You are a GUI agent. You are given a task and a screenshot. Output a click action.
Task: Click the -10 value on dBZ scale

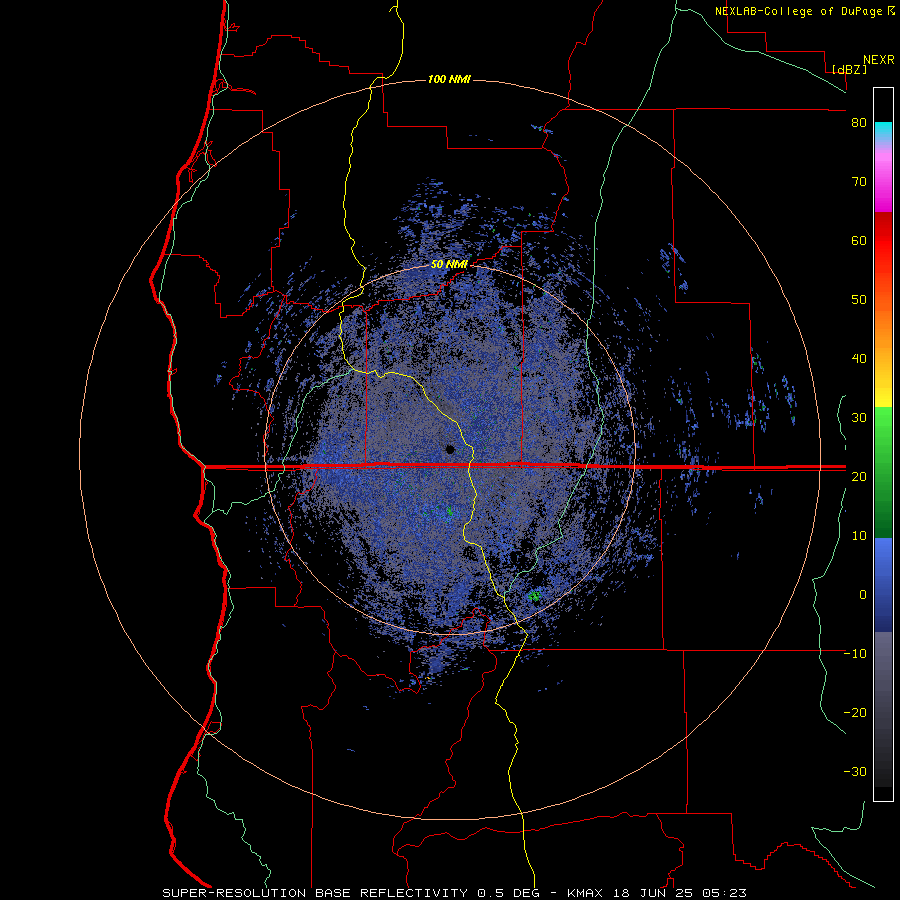pos(855,654)
